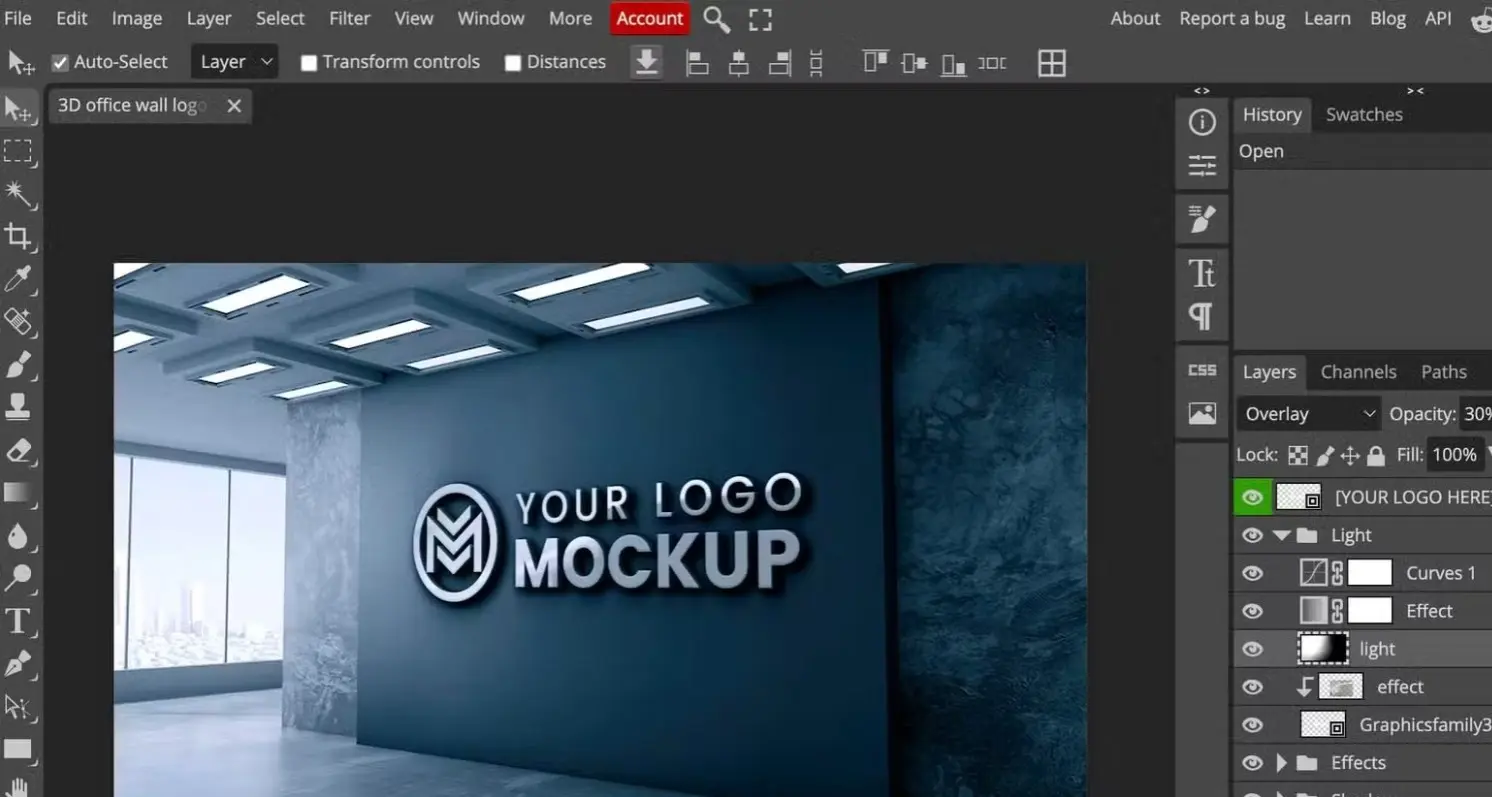Close the 3D office wall logo tab
Viewport: 1492px width, 797px height.
[x=234, y=106]
